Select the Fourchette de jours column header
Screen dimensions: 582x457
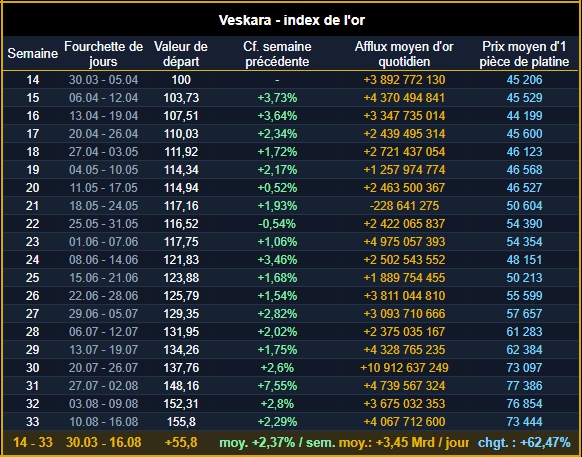tap(104, 53)
